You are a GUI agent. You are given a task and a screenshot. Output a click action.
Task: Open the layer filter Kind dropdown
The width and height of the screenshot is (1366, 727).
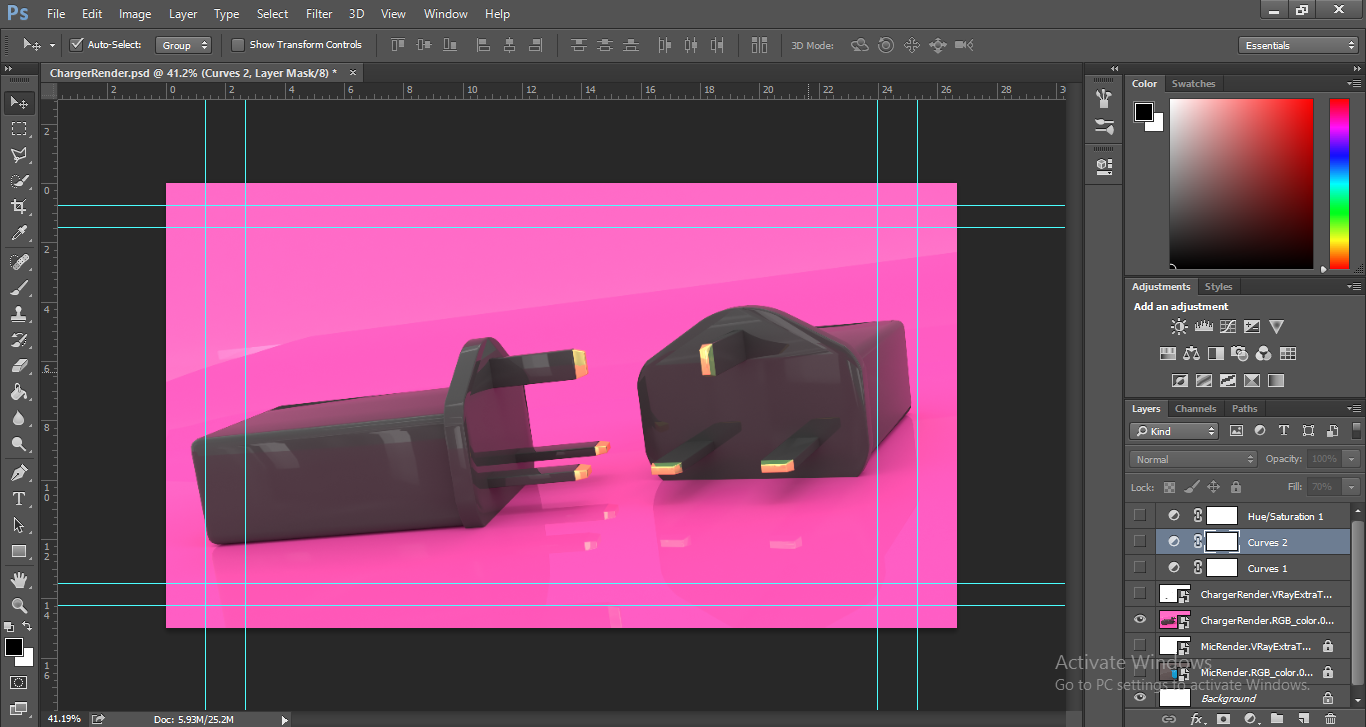1174,431
